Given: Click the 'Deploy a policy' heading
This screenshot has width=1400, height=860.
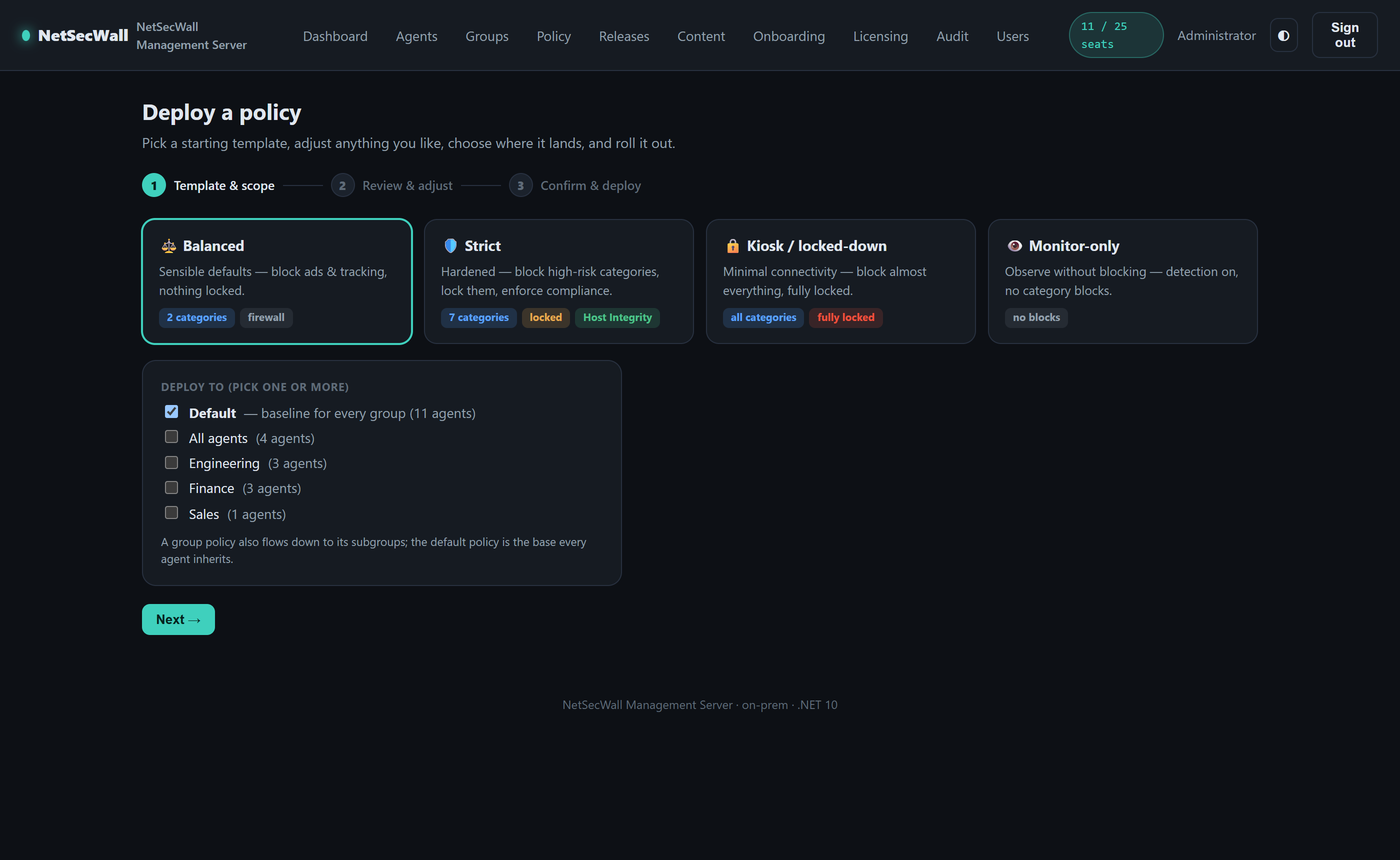Looking at the screenshot, I should click(222, 112).
